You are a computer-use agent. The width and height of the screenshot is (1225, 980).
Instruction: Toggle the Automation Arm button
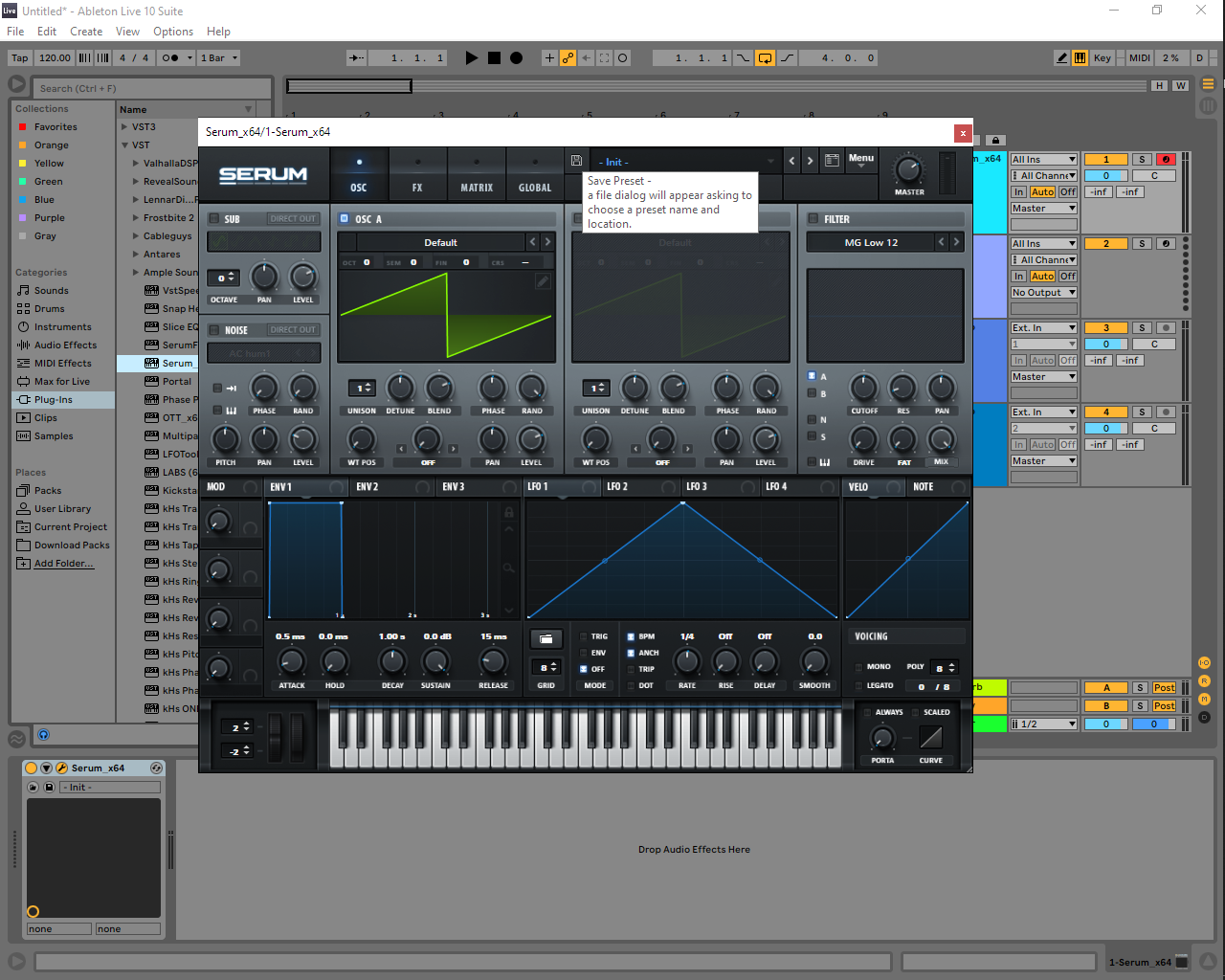click(568, 57)
